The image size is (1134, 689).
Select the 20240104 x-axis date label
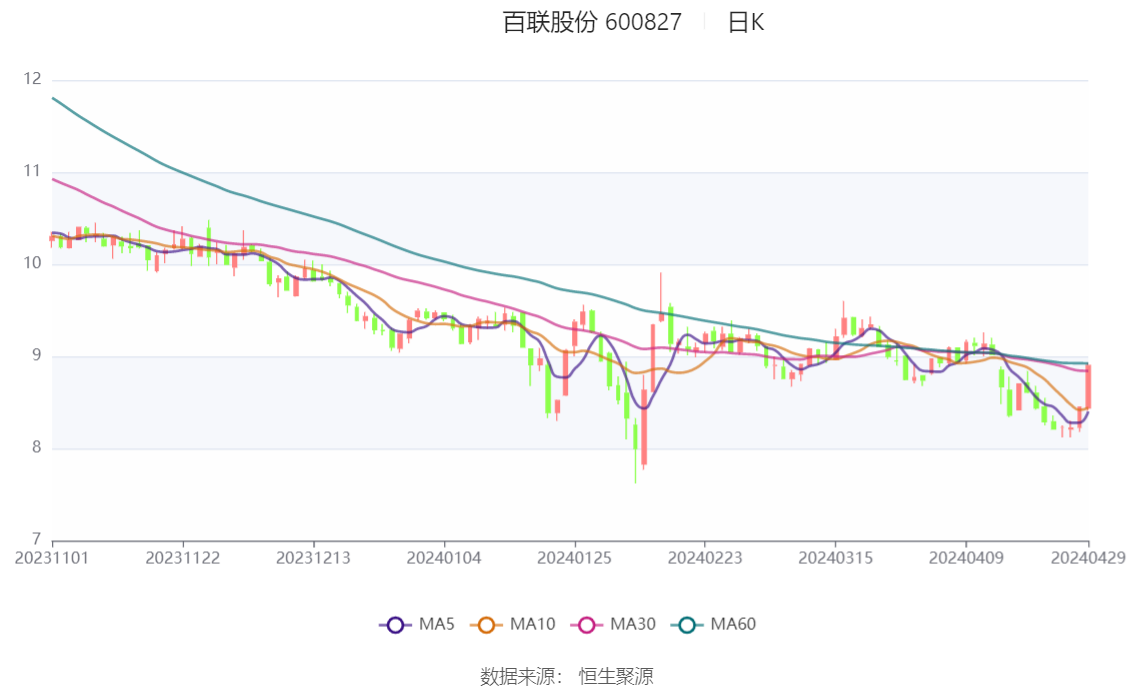(x=444, y=558)
